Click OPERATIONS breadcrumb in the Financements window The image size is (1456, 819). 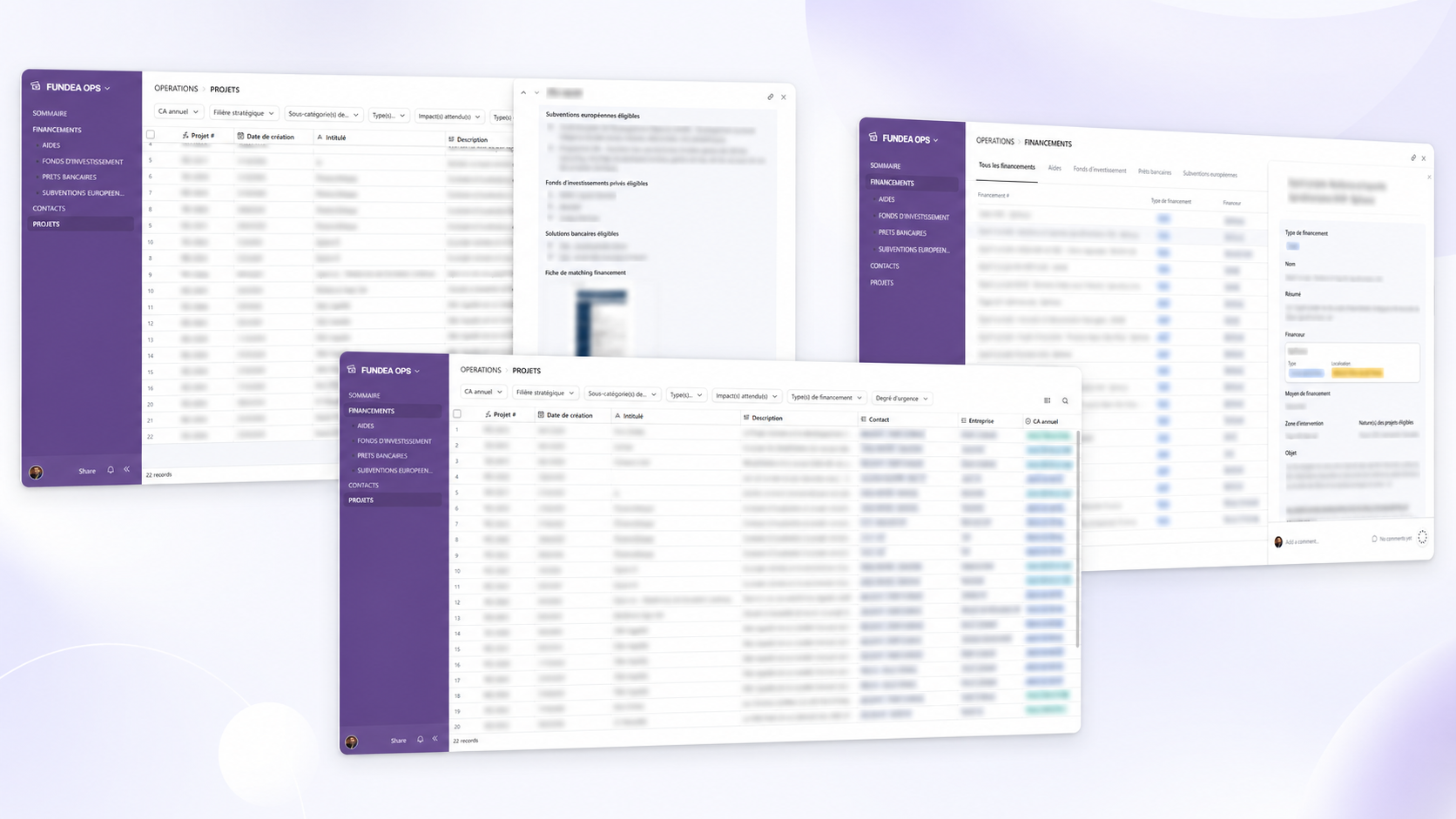tap(995, 141)
